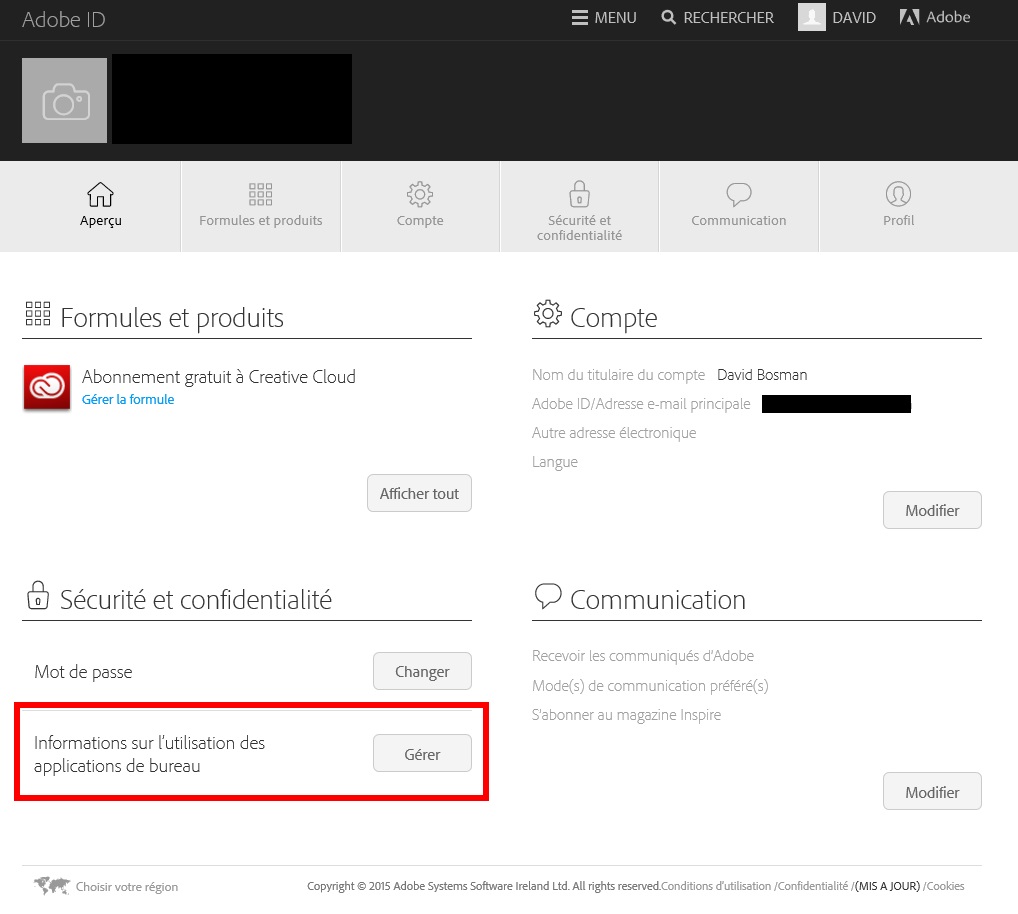Click padlock icon beside Sécurité et confidentialité heading
This screenshot has height=914, width=1018.
pyautogui.click(x=38, y=595)
